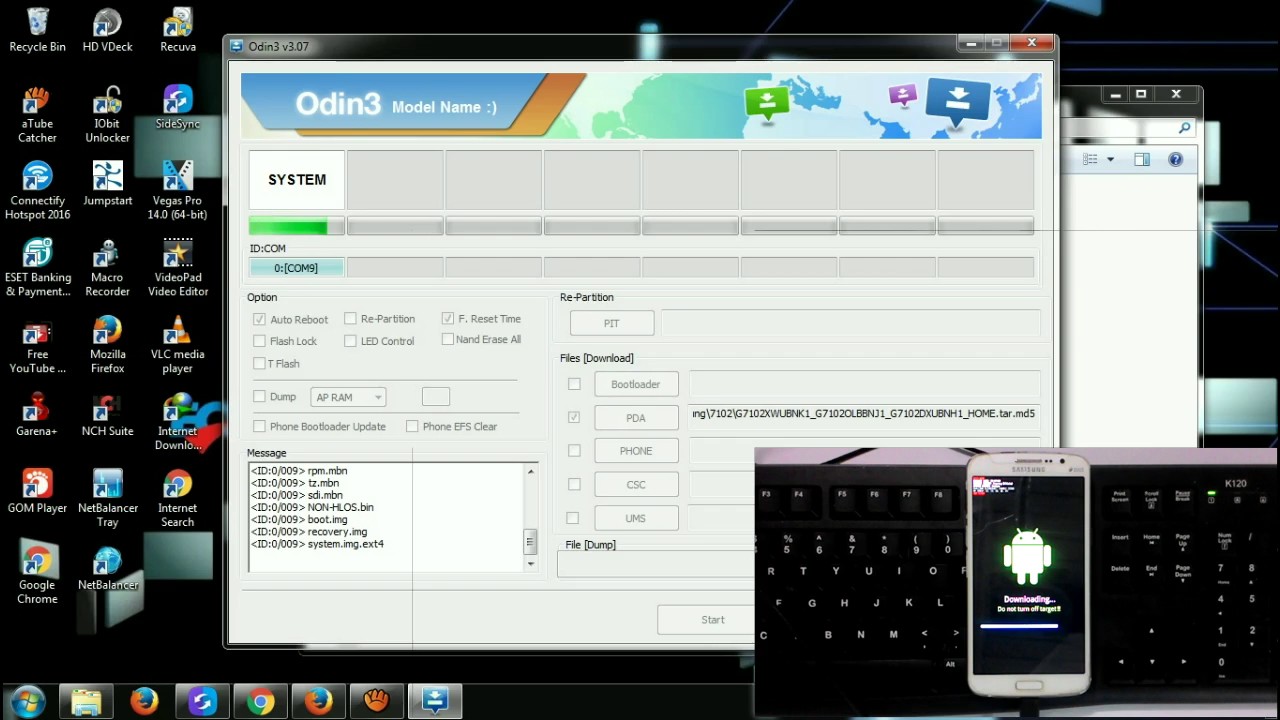
Task: Click Message log scroll up arrow
Action: 531,471
